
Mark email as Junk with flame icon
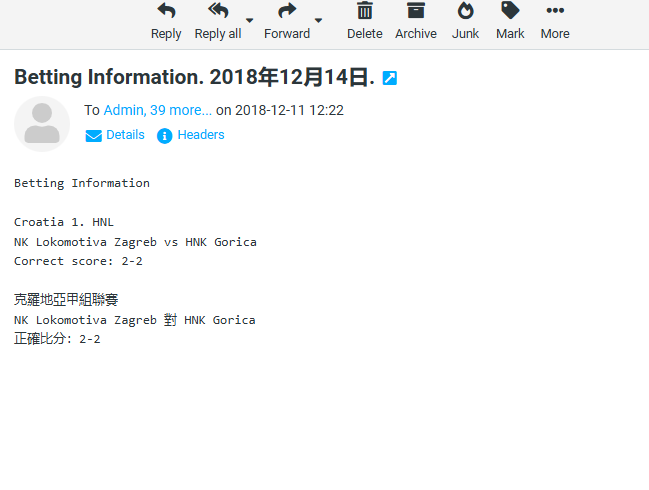coord(465,11)
